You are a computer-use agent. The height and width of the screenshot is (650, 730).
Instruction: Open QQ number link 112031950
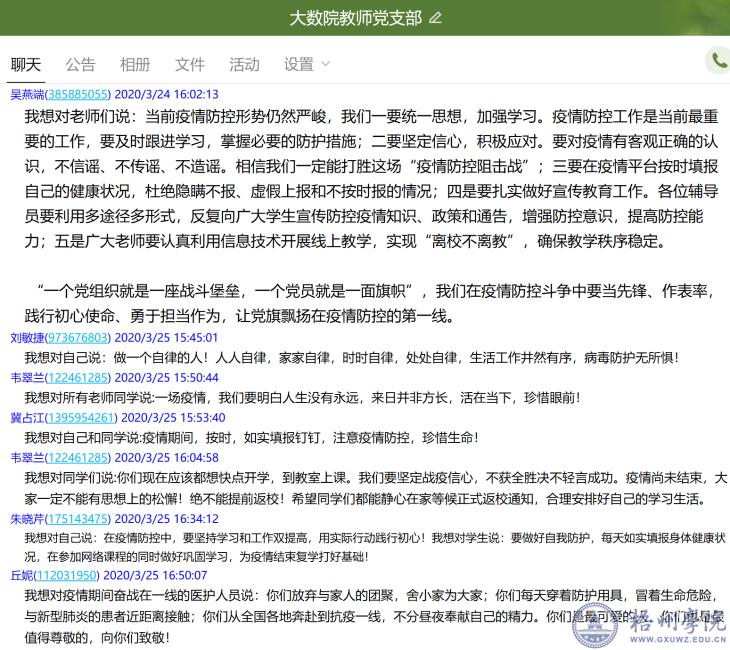pos(66,575)
